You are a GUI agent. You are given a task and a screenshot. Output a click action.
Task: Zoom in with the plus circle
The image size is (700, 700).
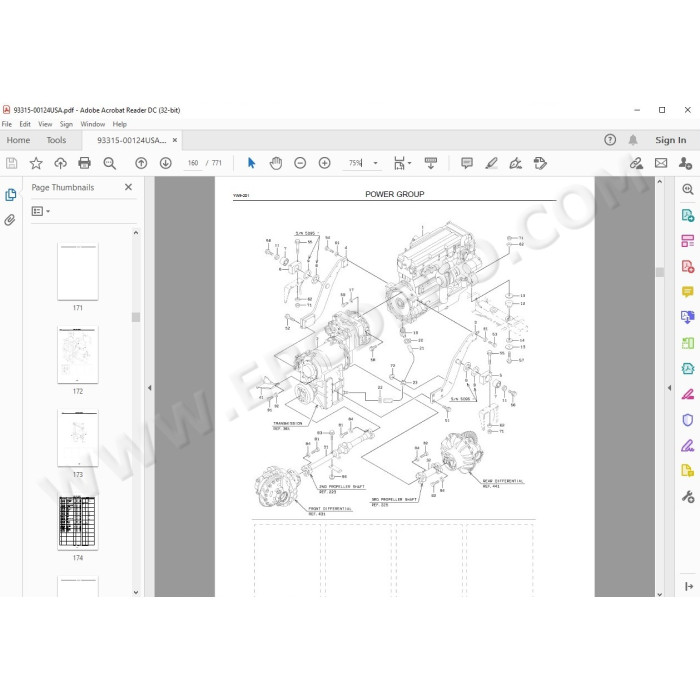coord(325,163)
